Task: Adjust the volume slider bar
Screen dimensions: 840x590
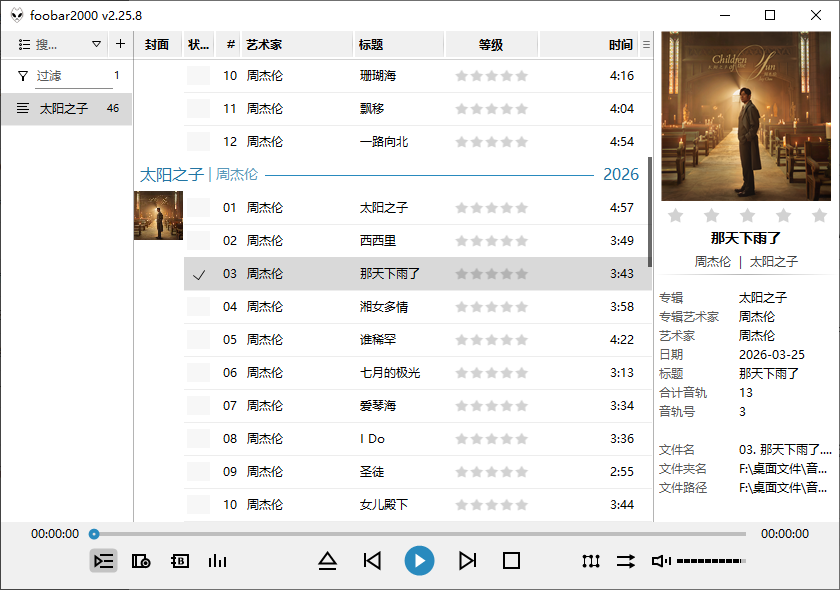Action: [711, 561]
